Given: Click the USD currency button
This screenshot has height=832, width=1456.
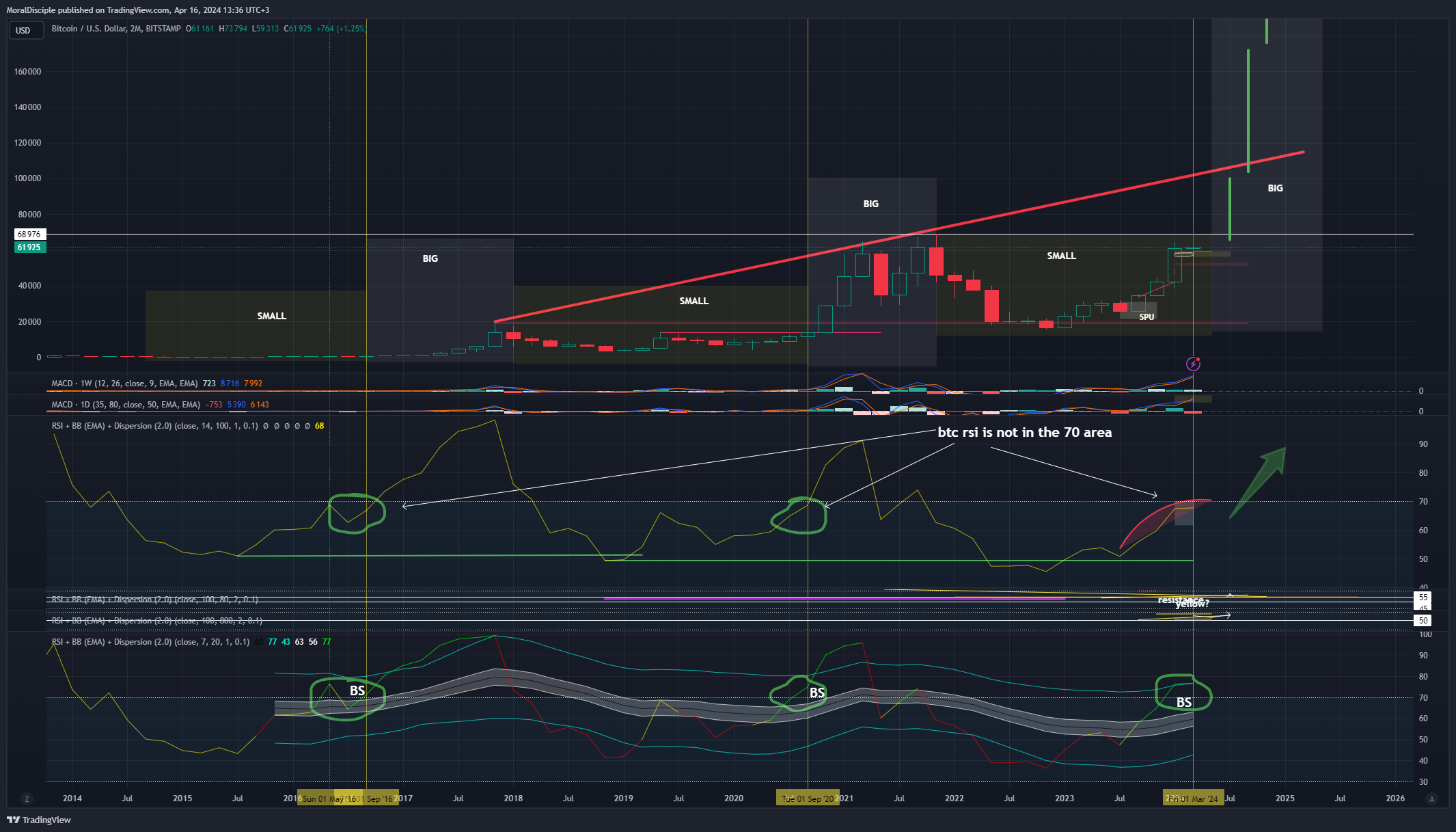Looking at the screenshot, I should click(x=26, y=30).
